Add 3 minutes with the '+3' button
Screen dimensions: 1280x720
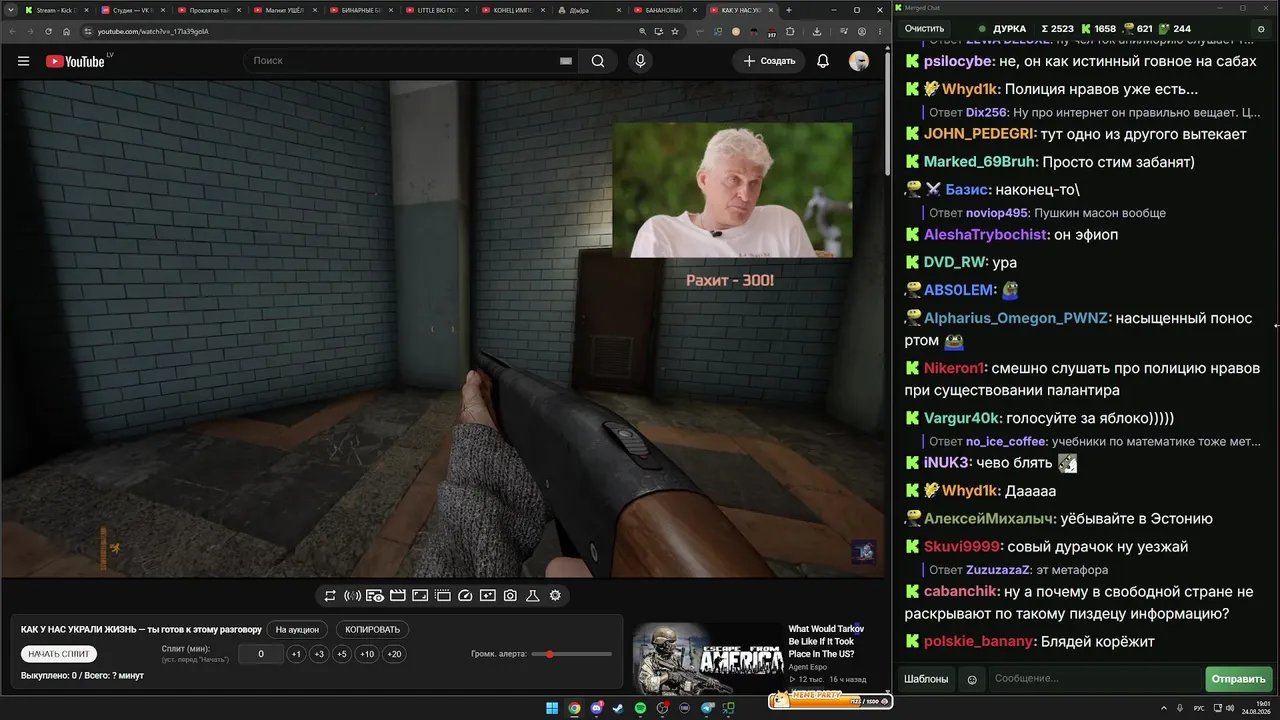coord(319,654)
